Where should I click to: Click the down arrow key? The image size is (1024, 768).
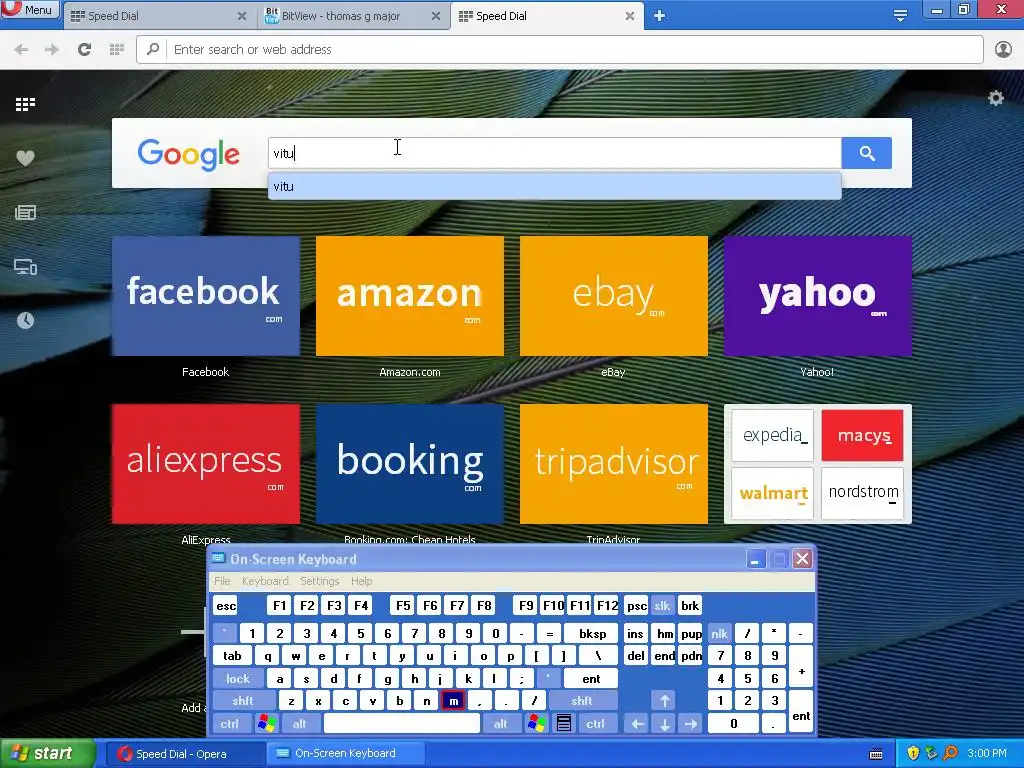tap(664, 724)
